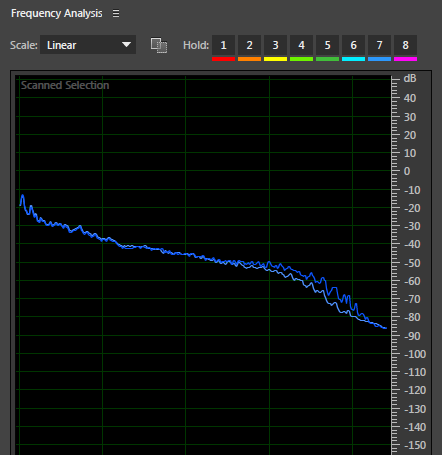Click the dB unit label atop scale
The image size is (442, 455).
point(410,79)
